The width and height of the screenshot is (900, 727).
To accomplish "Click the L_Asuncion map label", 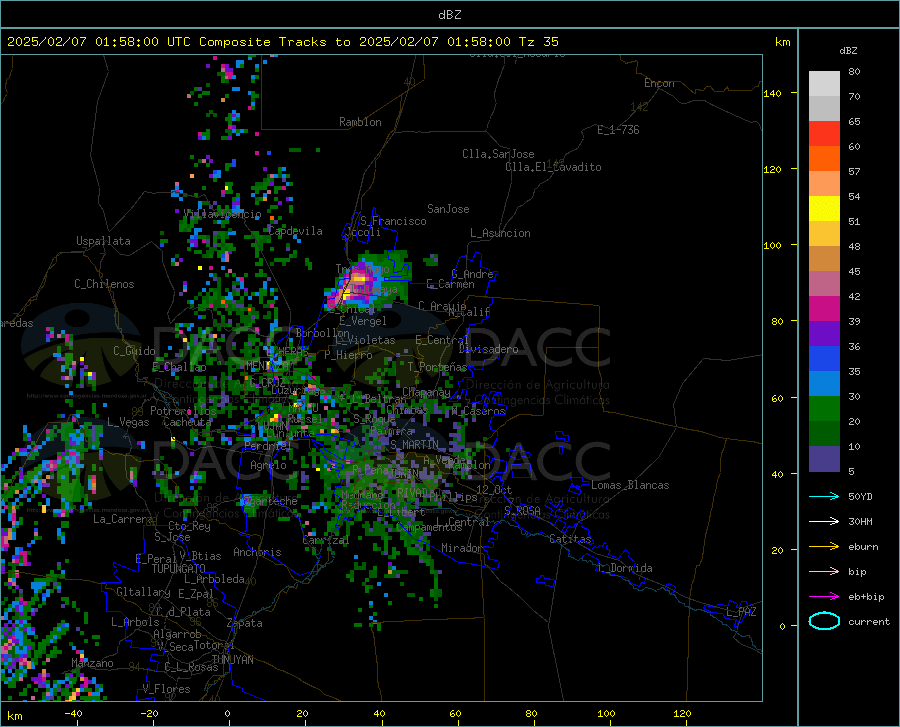I will pyautogui.click(x=500, y=233).
